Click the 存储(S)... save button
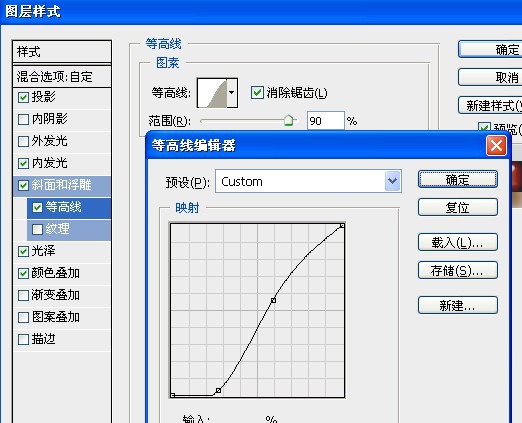The image size is (522, 423). coord(458,270)
